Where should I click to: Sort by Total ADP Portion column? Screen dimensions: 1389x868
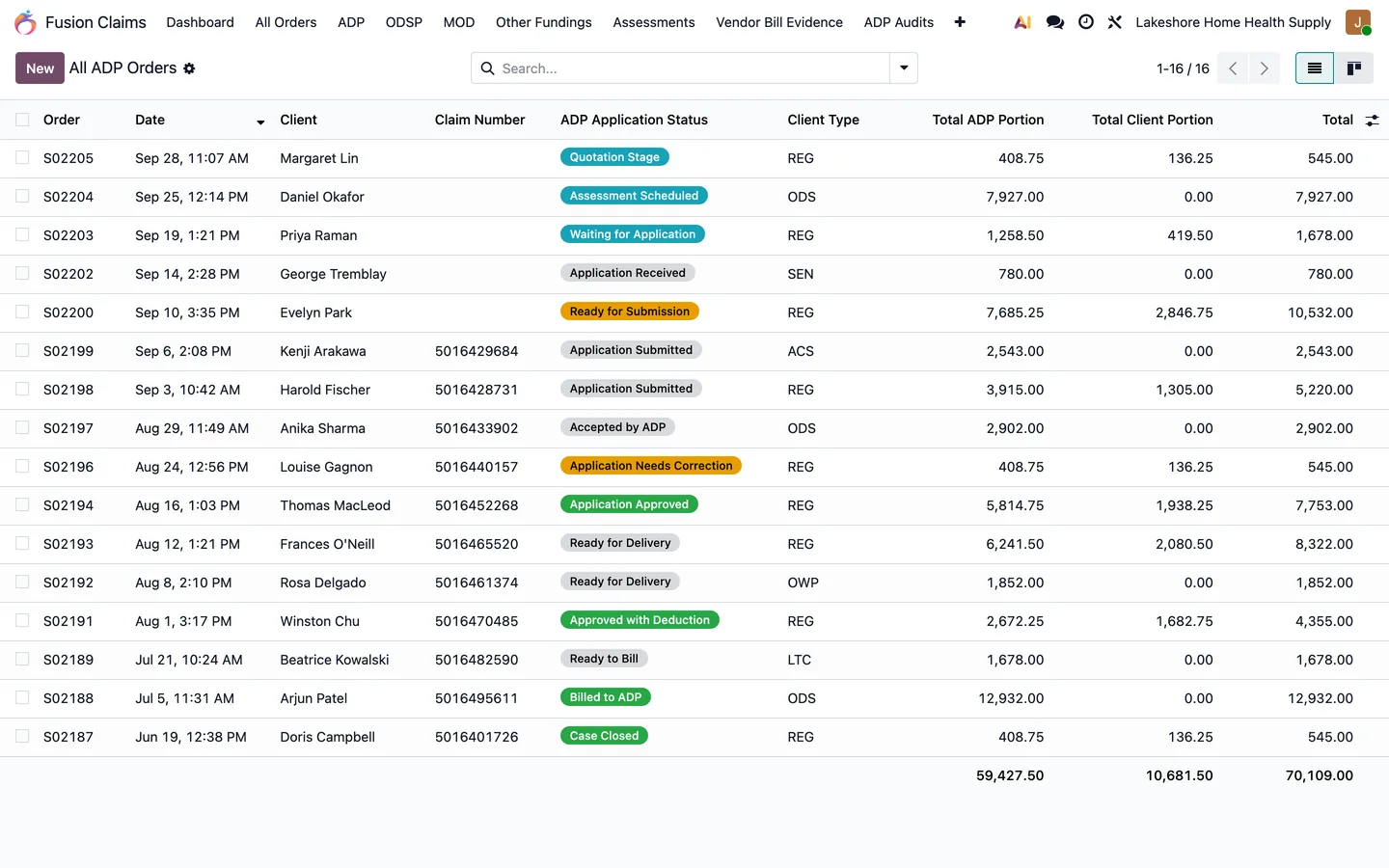pos(988,120)
